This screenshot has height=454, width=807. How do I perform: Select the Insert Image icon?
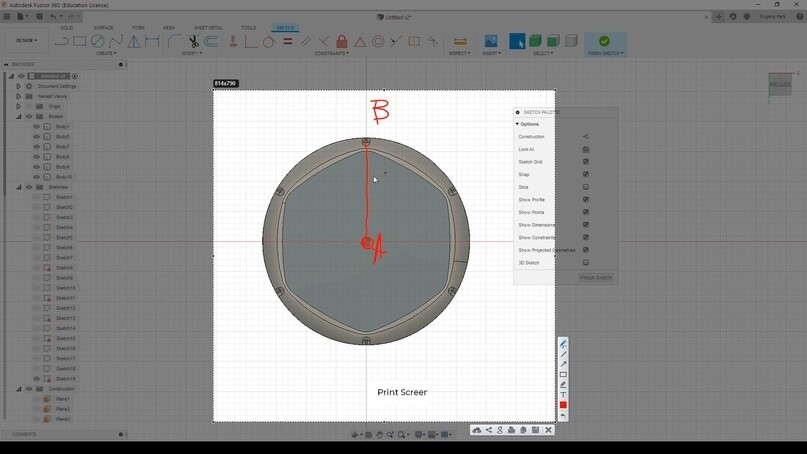[x=491, y=41]
